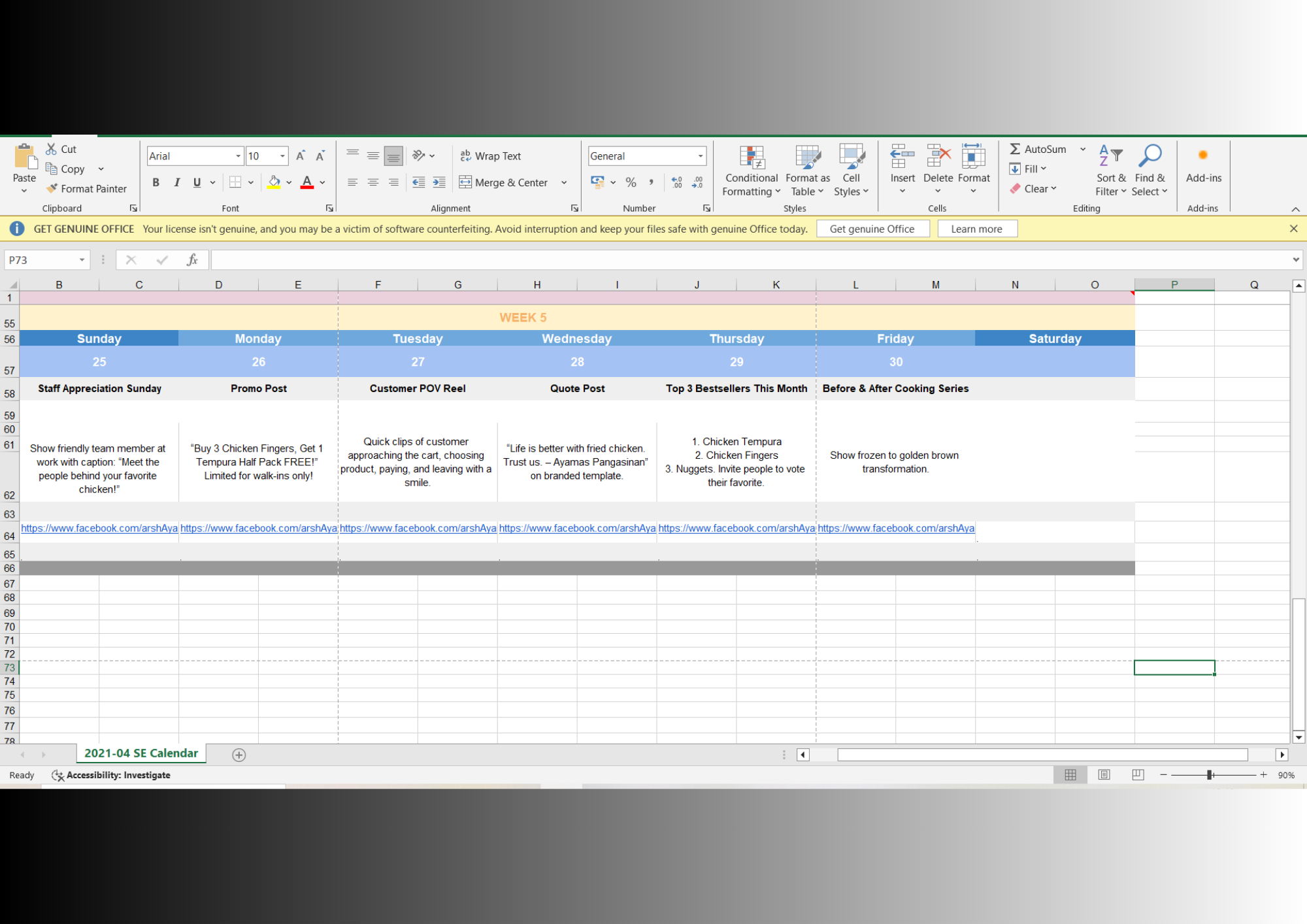Open Find & Select menu
This screenshot has height=924, width=1307.
point(1150,171)
